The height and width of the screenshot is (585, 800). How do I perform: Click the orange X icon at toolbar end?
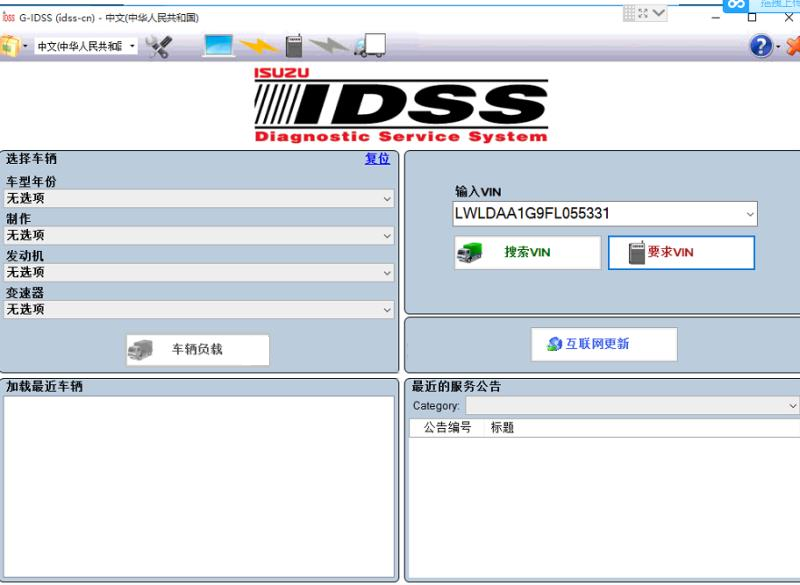793,46
